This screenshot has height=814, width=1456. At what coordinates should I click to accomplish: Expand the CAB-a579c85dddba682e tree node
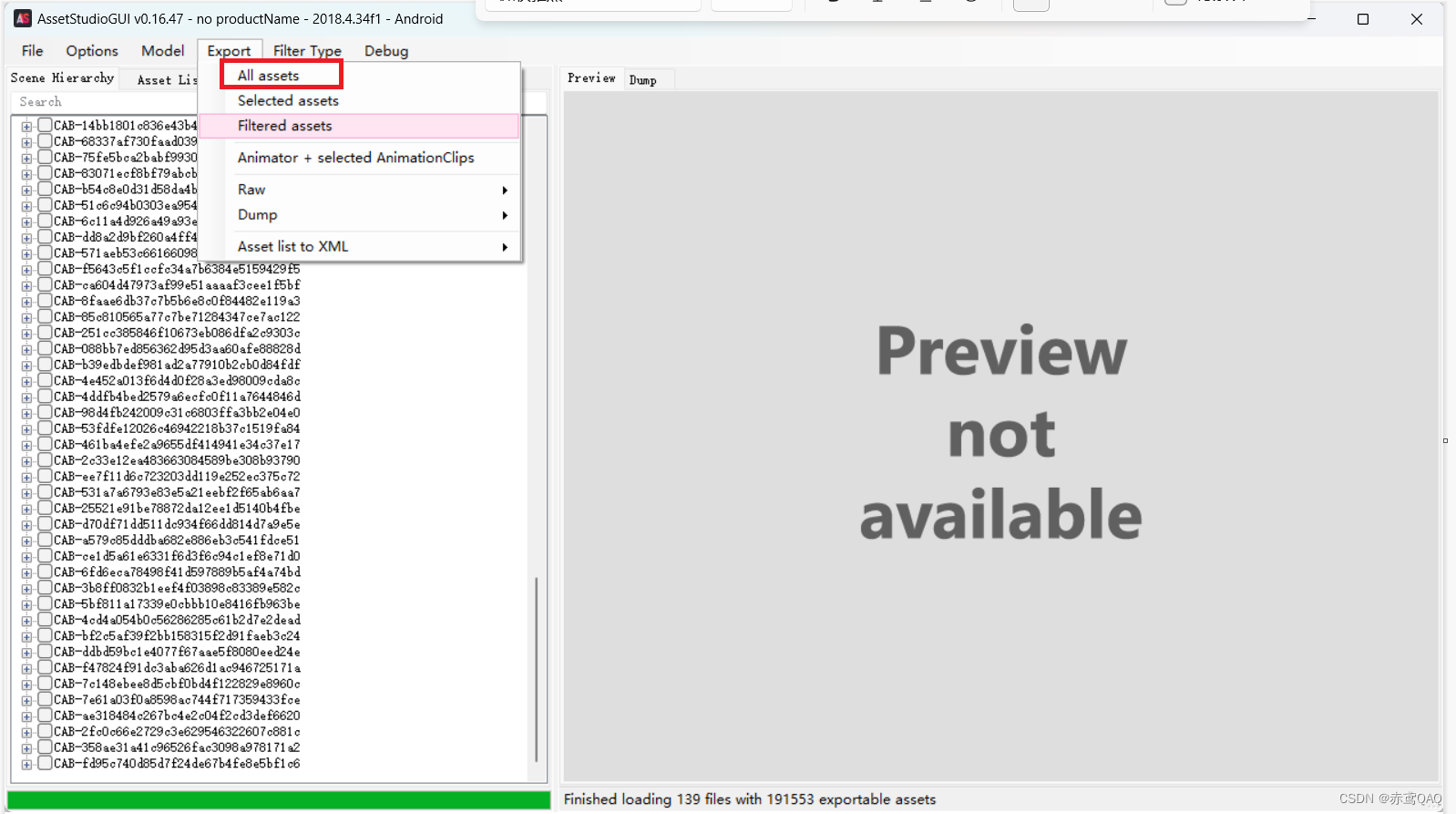(x=26, y=541)
